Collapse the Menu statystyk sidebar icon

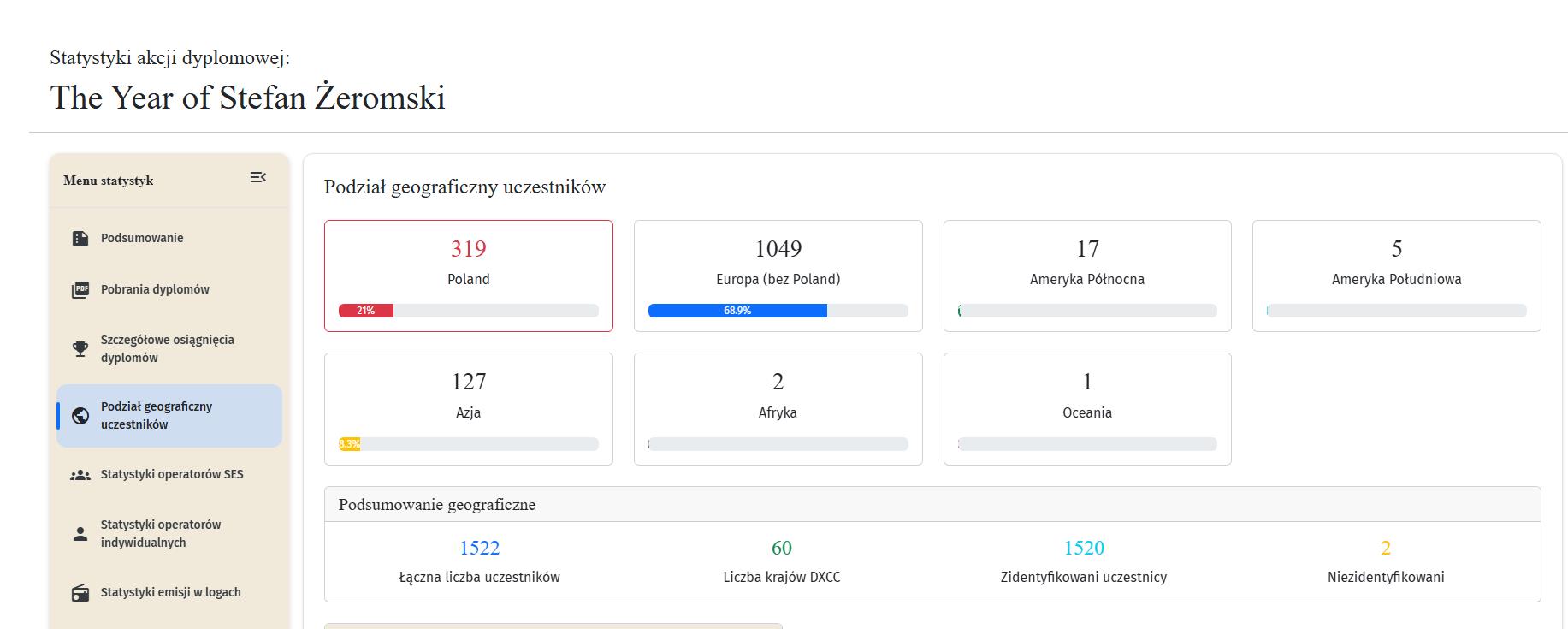point(257,178)
